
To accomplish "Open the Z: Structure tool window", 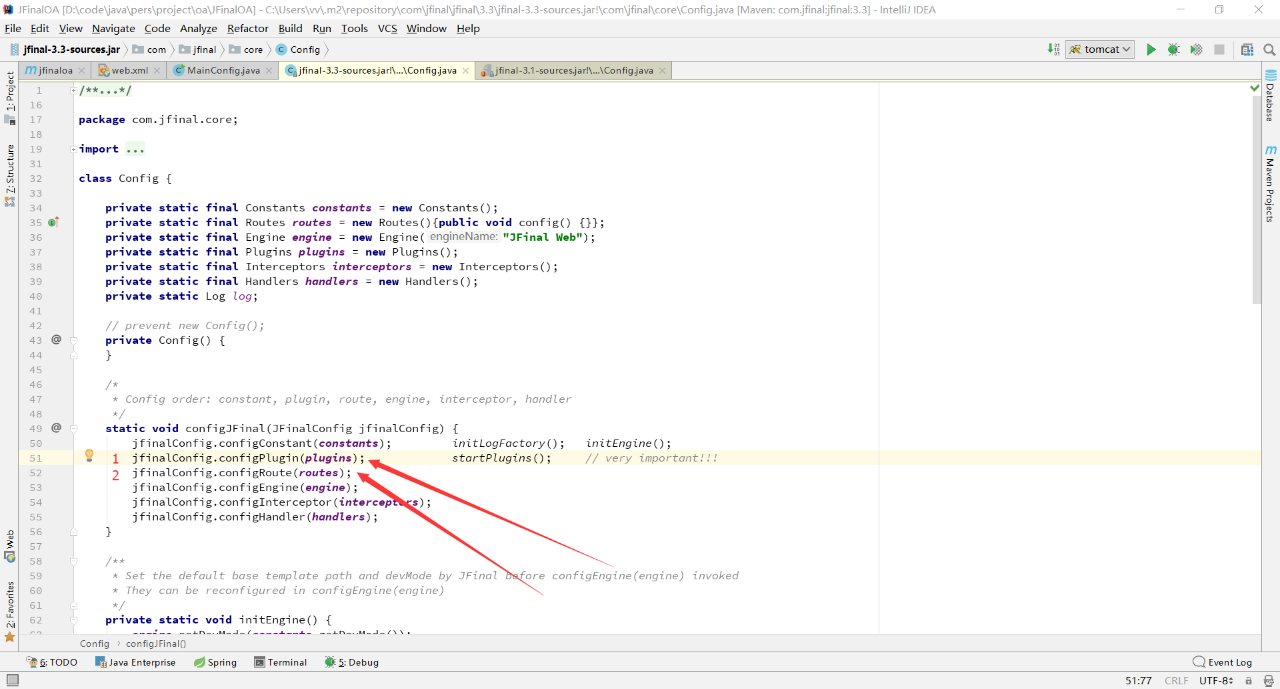I will (x=10, y=176).
